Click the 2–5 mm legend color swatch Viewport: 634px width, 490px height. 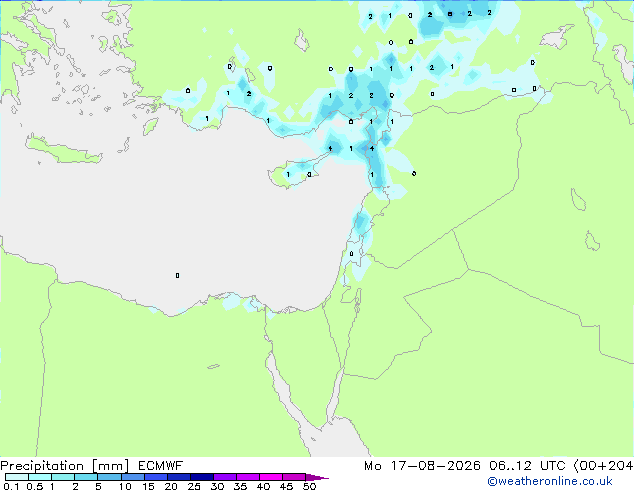pyautogui.click(x=86, y=477)
